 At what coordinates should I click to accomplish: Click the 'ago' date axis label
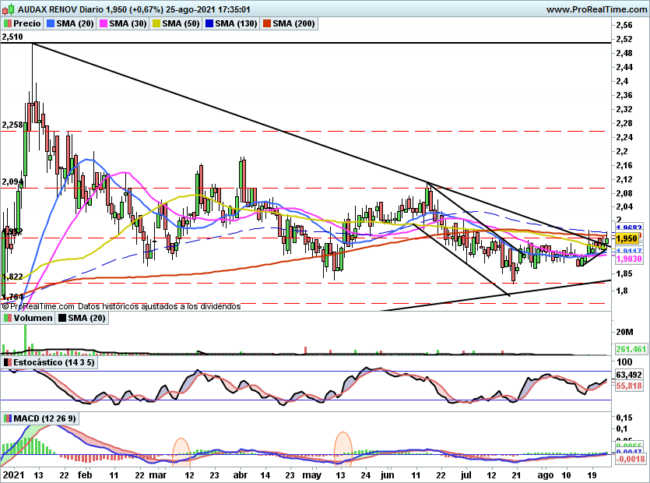pyautogui.click(x=546, y=476)
